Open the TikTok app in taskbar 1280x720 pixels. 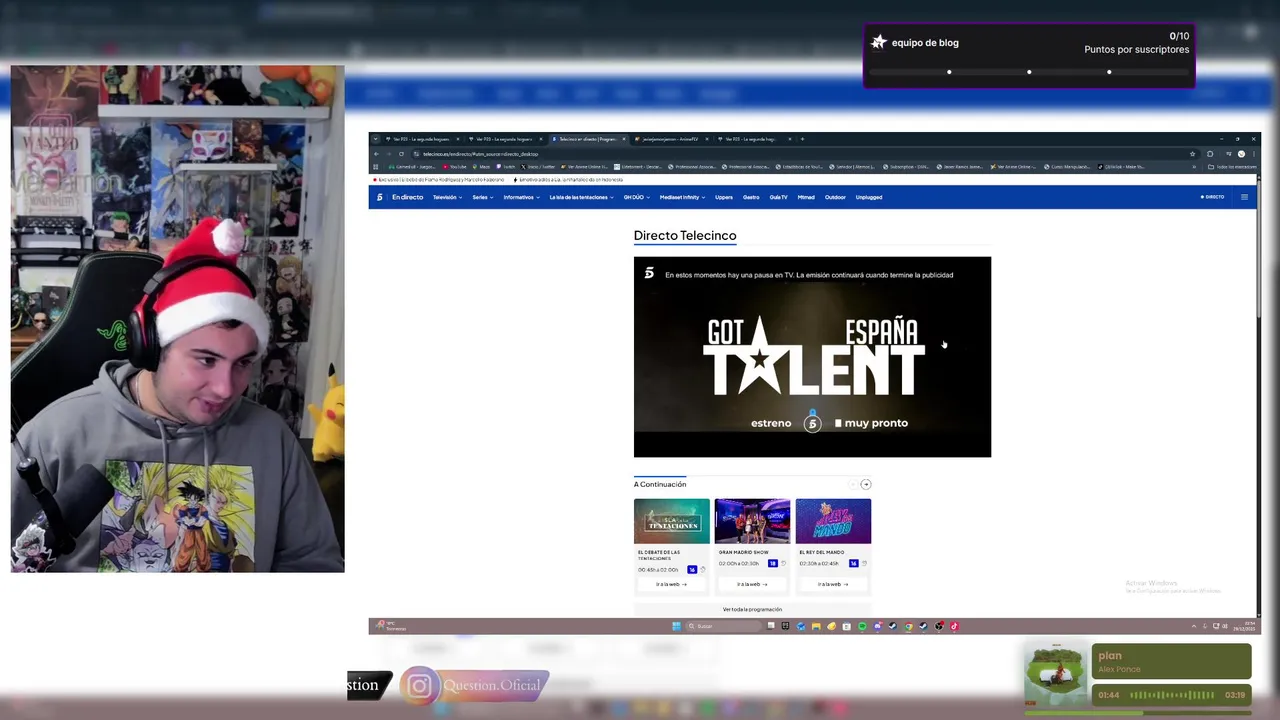click(954, 626)
